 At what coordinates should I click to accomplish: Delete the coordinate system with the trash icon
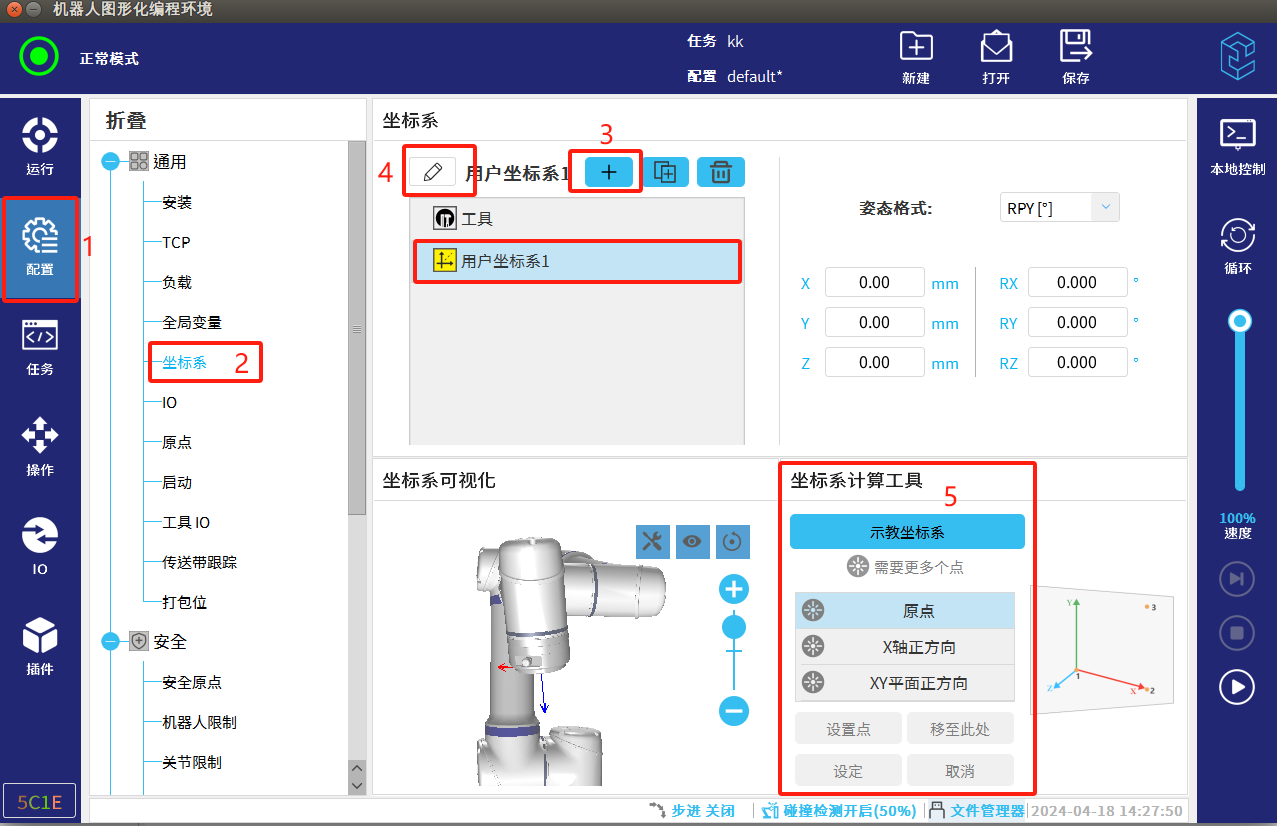pos(720,172)
